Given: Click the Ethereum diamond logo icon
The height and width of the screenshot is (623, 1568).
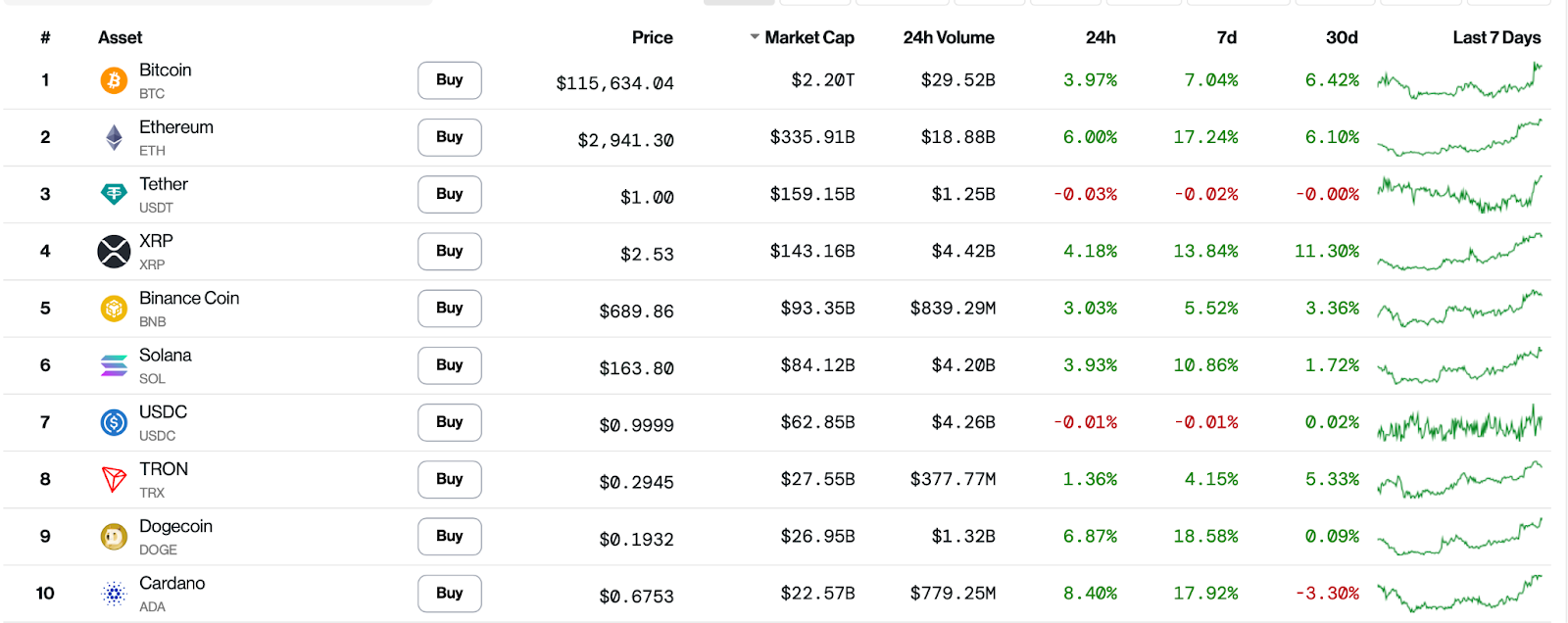Looking at the screenshot, I should [x=114, y=137].
